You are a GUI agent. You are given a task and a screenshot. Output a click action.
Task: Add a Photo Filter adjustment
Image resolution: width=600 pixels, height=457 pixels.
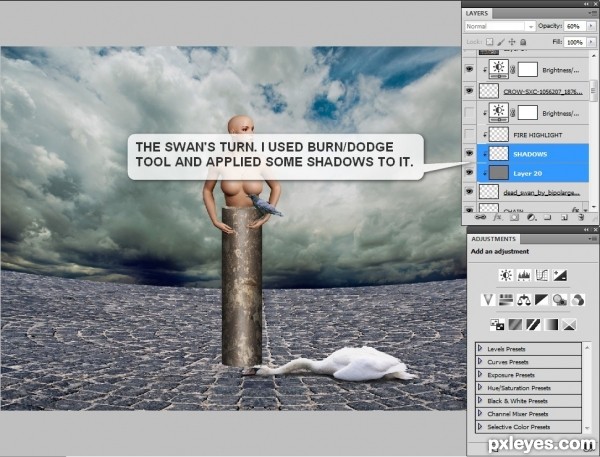(559, 300)
